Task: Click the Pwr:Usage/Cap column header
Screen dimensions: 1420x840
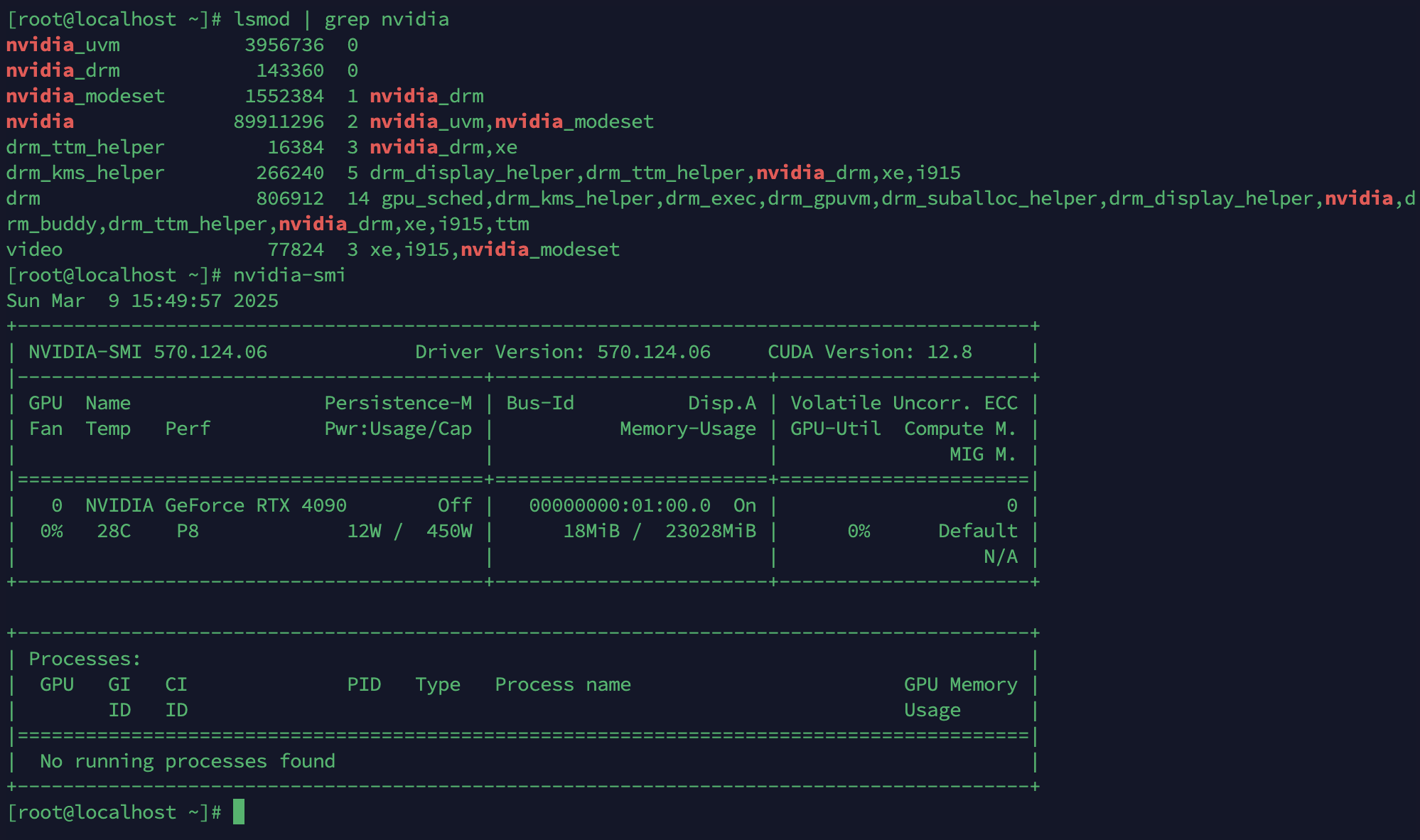Action: (x=398, y=429)
